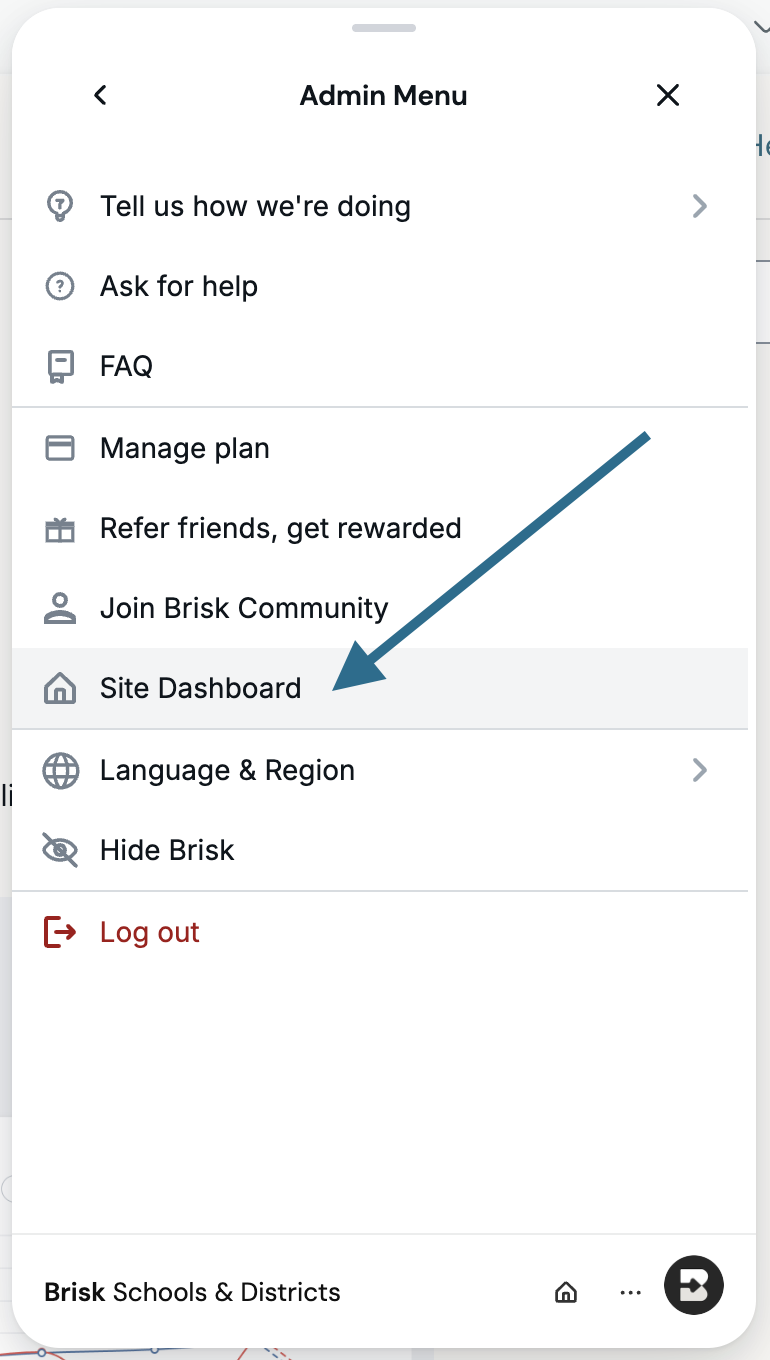Click the person icon for Brisk Community
This screenshot has height=1360, width=770.
[60, 608]
